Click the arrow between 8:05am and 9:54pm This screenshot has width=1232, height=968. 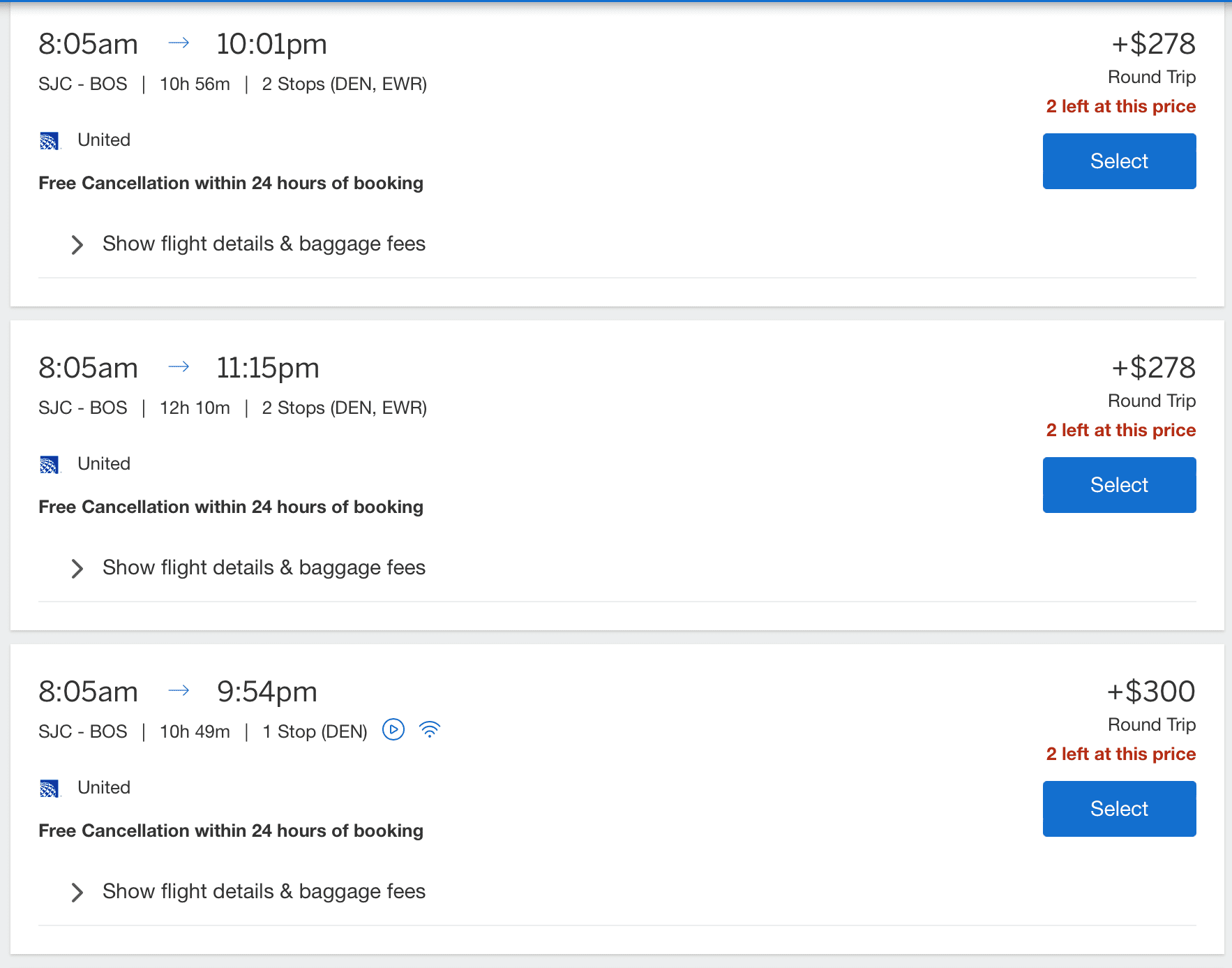point(180,690)
